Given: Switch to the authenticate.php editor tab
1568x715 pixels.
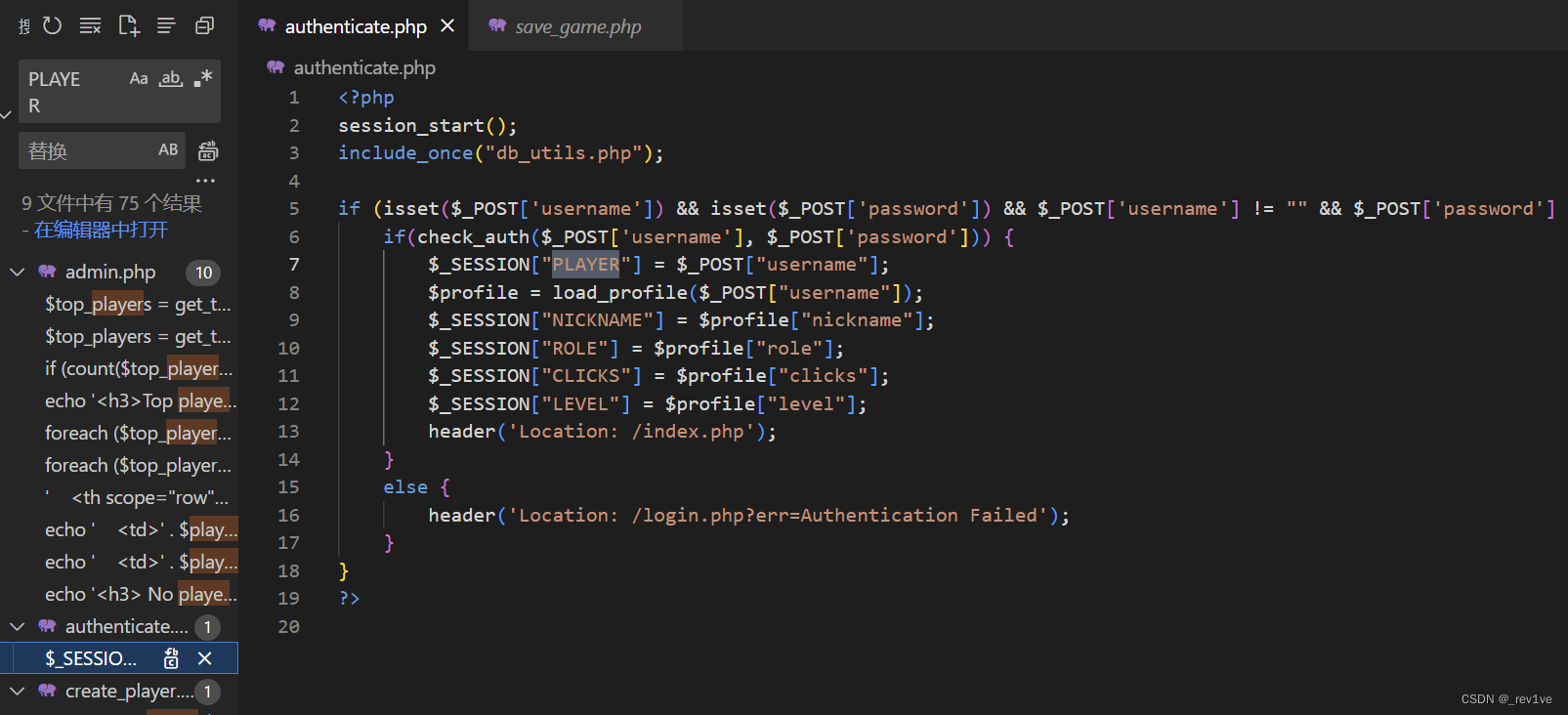Looking at the screenshot, I should pyautogui.click(x=356, y=26).
